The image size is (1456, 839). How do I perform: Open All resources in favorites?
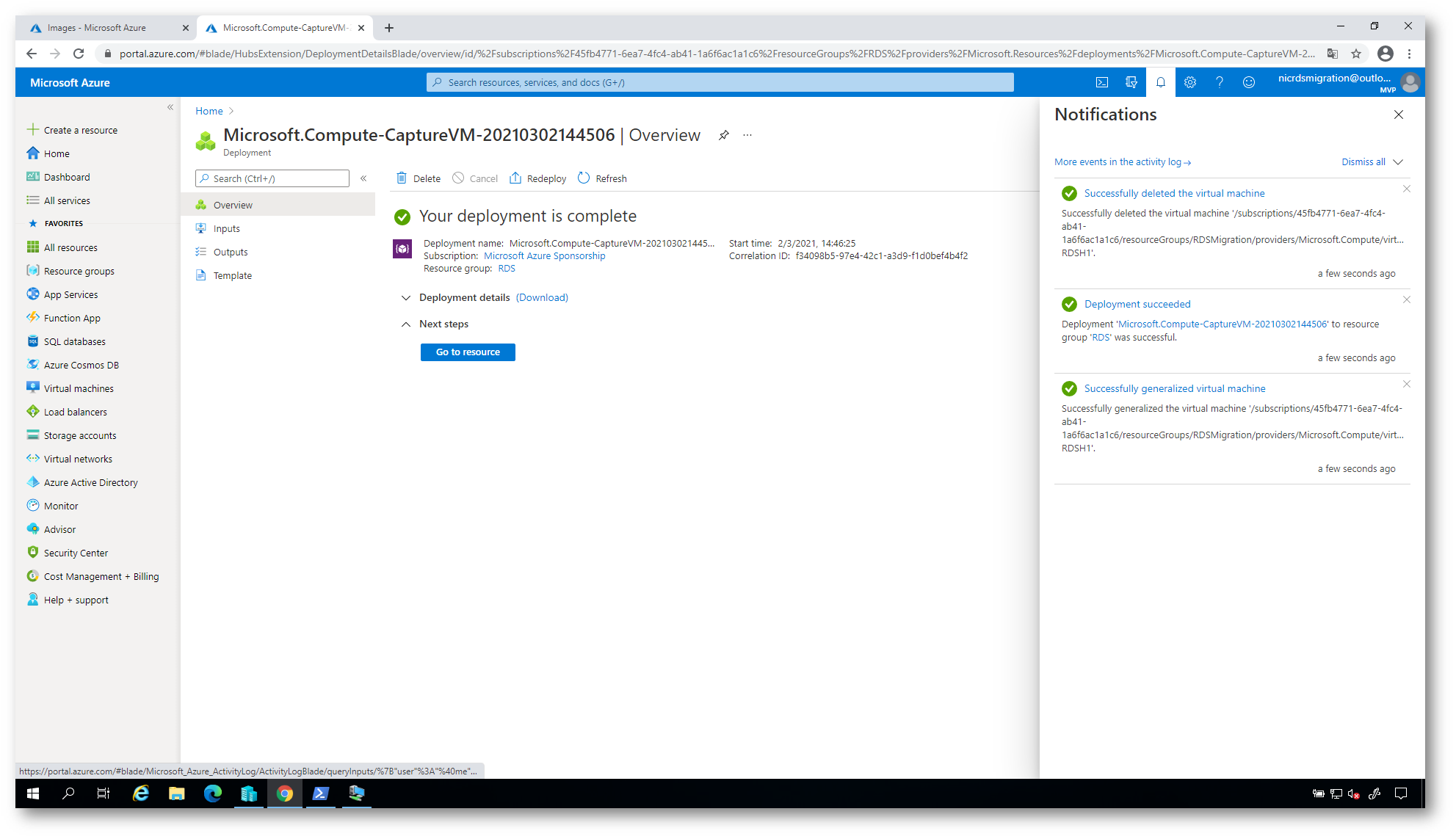(x=62, y=247)
